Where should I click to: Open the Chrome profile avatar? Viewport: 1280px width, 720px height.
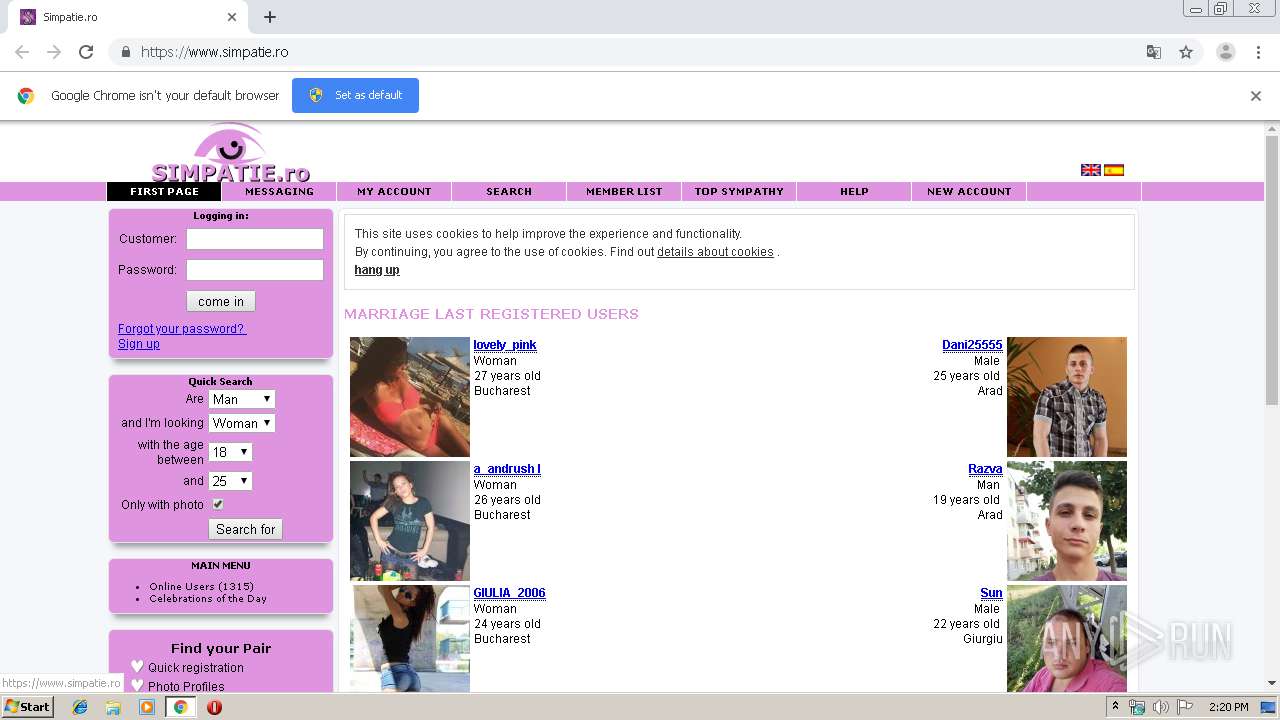(1225, 52)
